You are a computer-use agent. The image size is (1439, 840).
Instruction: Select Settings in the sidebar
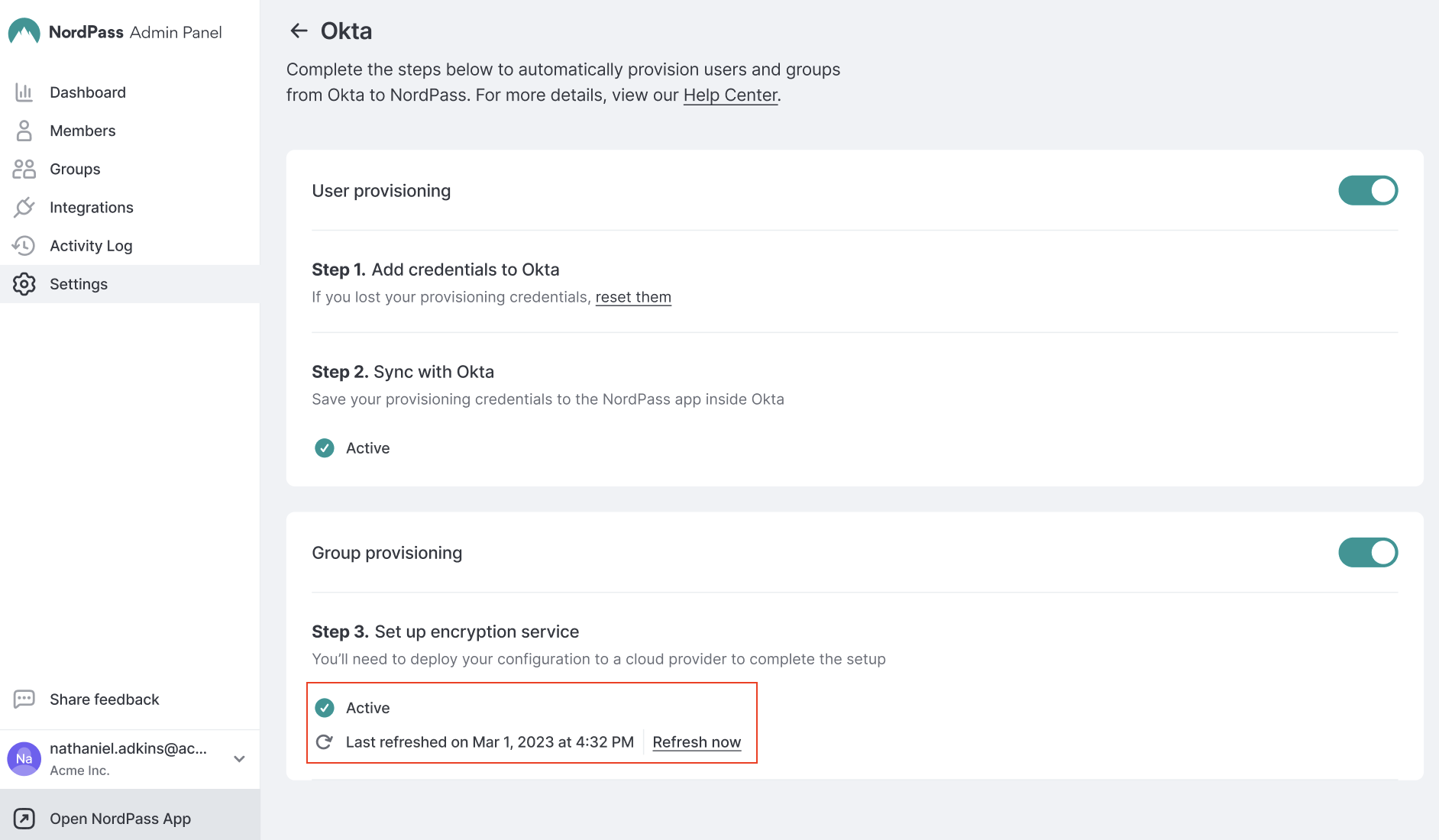click(x=130, y=284)
